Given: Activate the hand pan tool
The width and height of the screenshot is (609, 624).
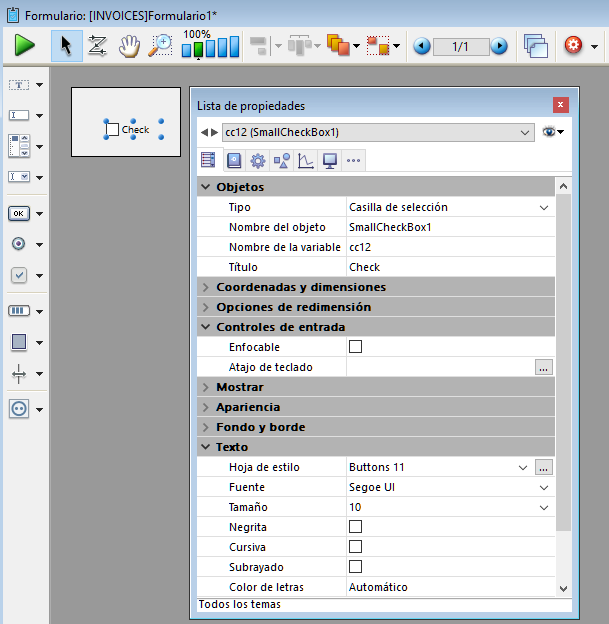Looking at the screenshot, I should click(x=129, y=45).
